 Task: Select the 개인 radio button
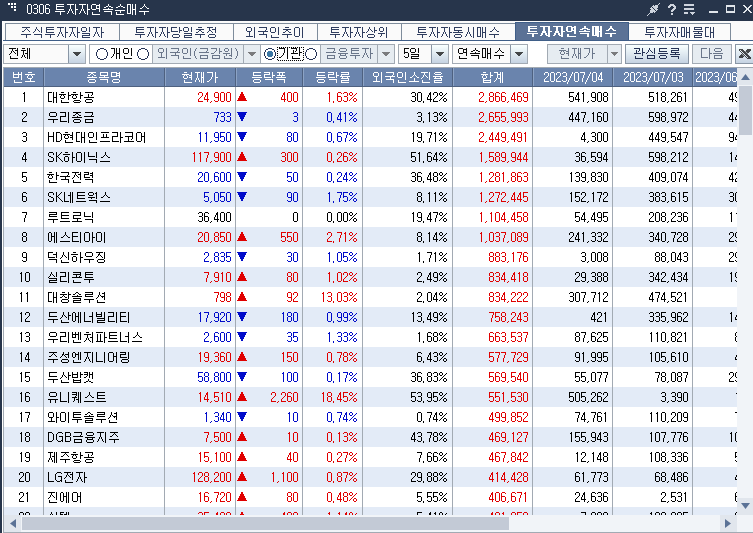coord(101,54)
